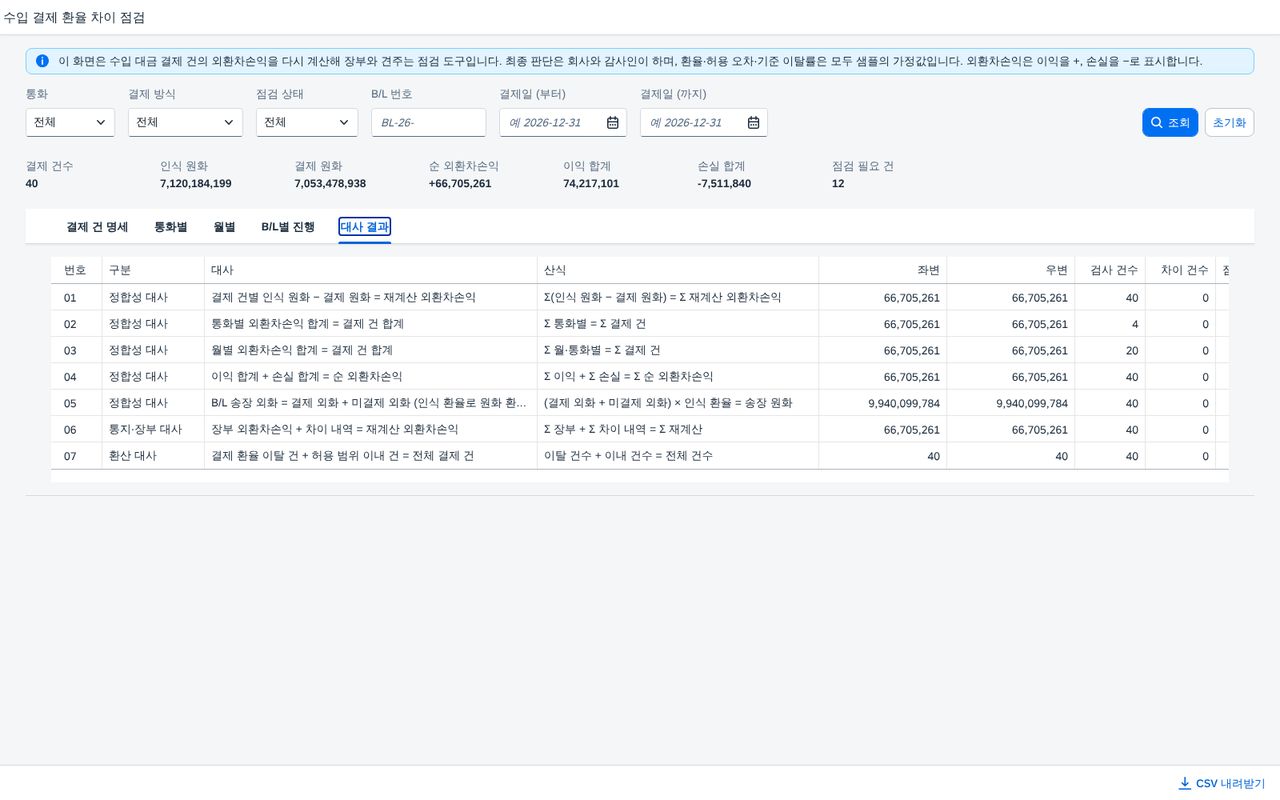The width and height of the screenshot is (1280, 800).
Task: Click the page title 수입 결제 환율 차이 점검
Action: (x=74, y=18)
